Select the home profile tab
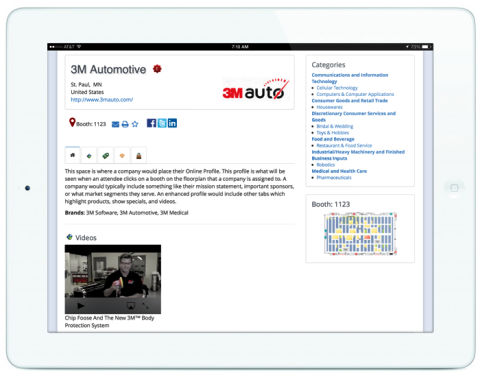Image resolution: width=480 pixels, height=373 pixels. point(73,155)
